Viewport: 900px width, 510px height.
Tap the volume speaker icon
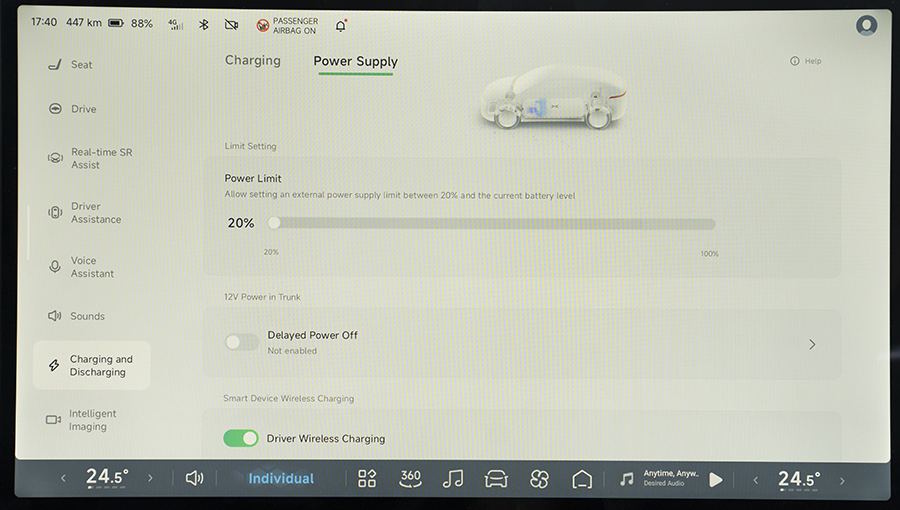pos(194,479)
